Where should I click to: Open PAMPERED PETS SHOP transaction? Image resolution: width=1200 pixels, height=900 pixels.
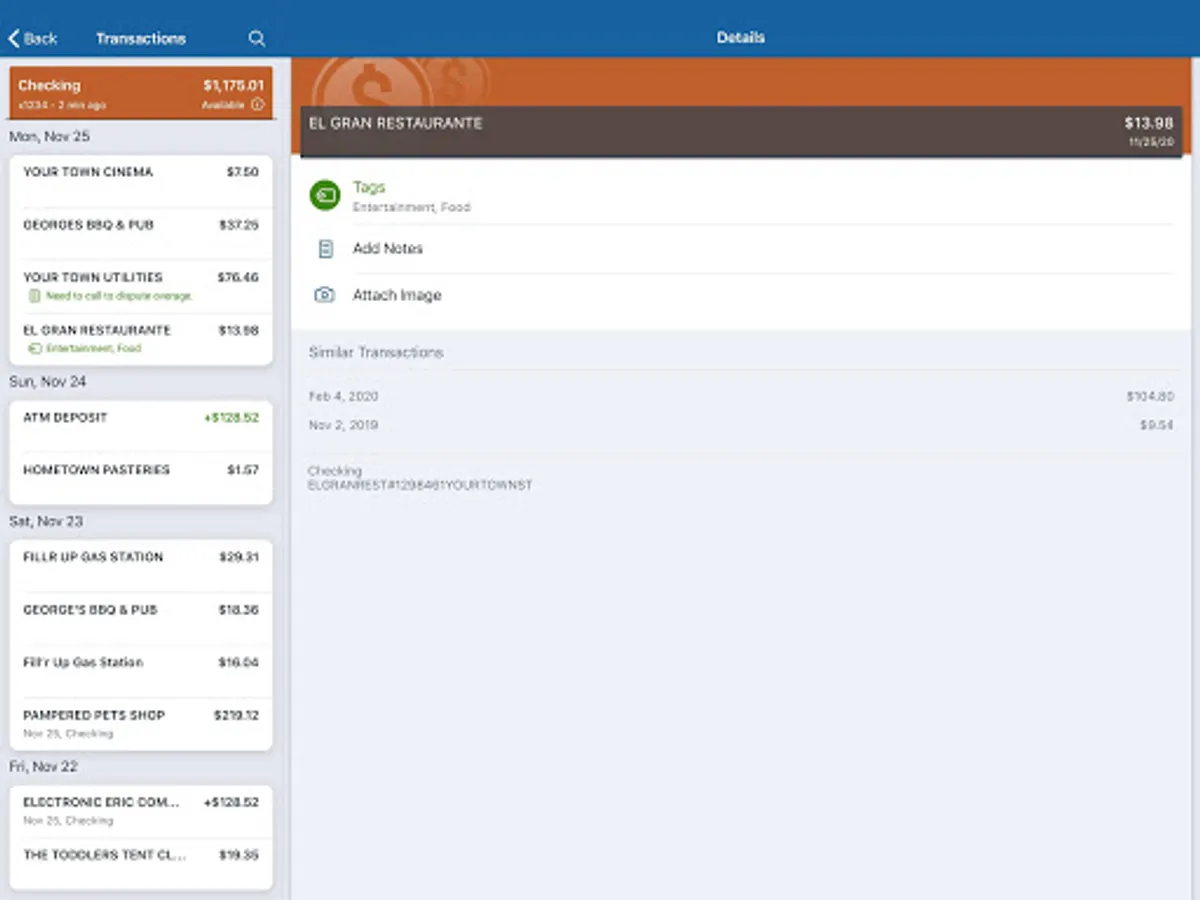141,723
